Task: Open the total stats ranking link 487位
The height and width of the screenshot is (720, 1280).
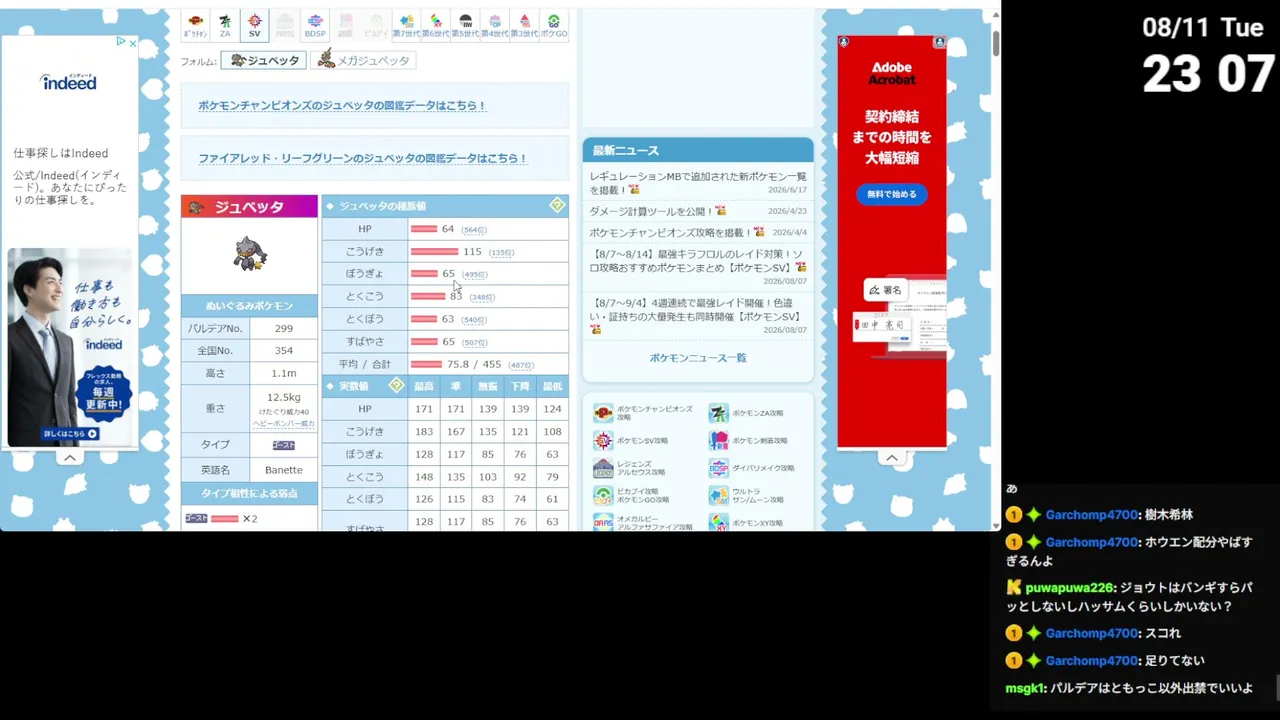Action: coord(521,365)
